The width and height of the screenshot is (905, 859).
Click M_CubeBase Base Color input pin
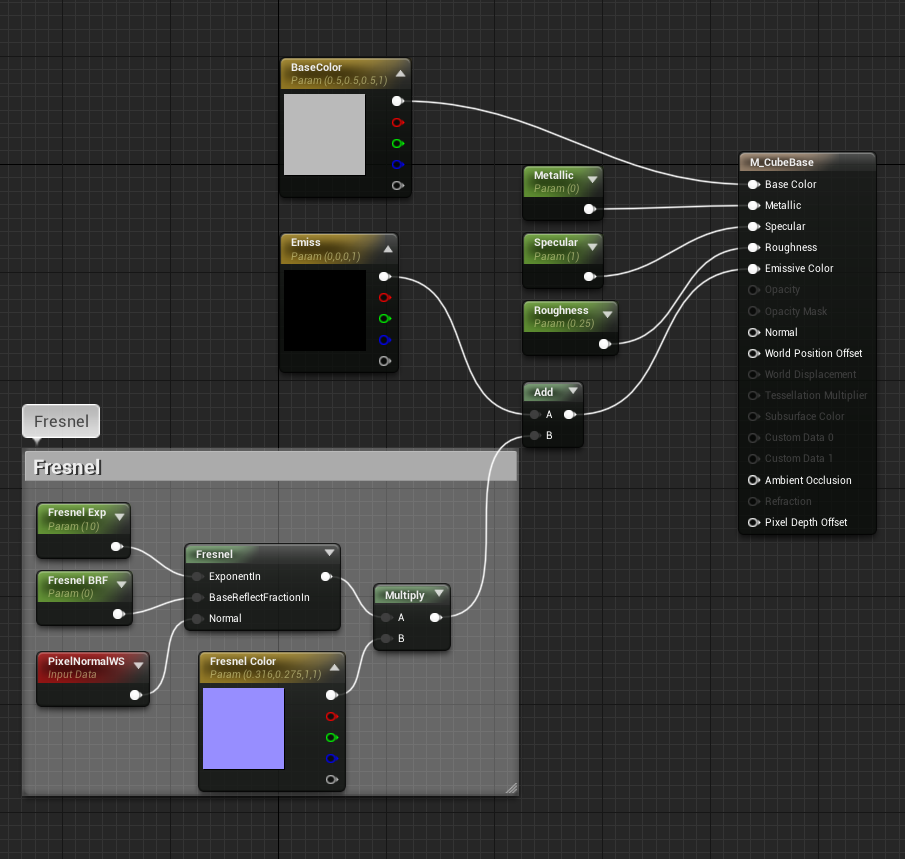(x=754, y=184)
